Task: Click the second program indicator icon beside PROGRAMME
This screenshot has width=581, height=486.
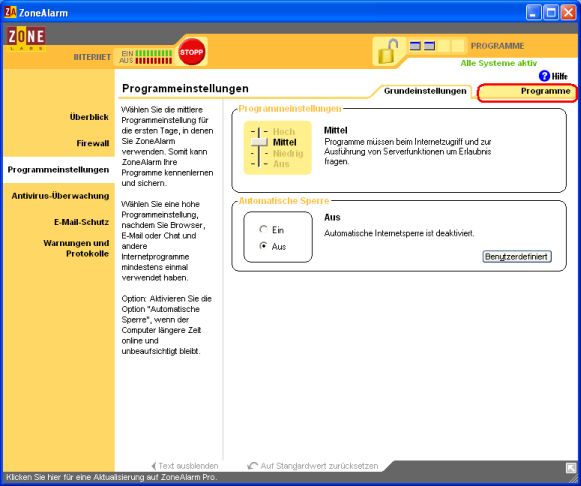Action: (429, 46)
